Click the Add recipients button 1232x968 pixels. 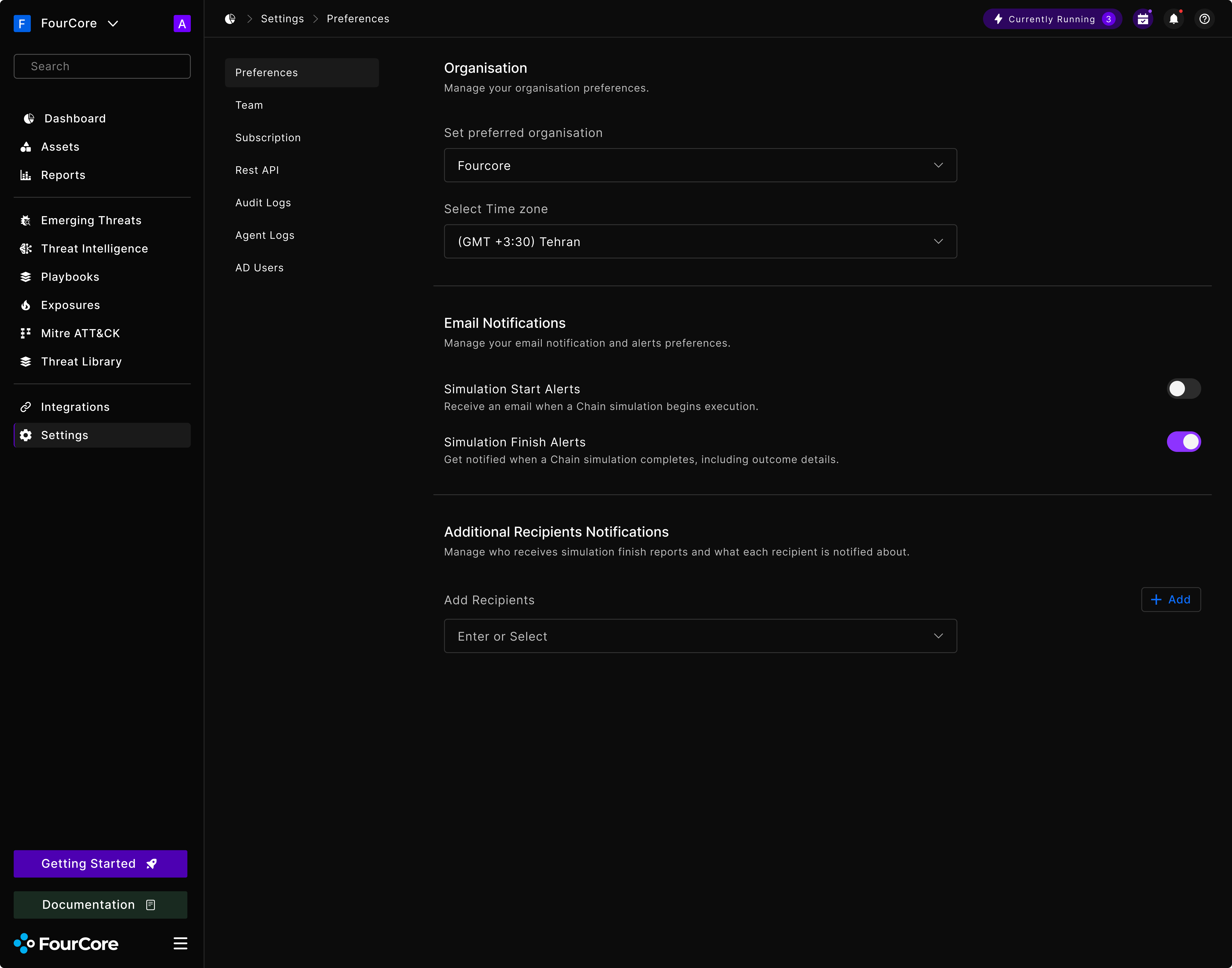[1171, 600]
